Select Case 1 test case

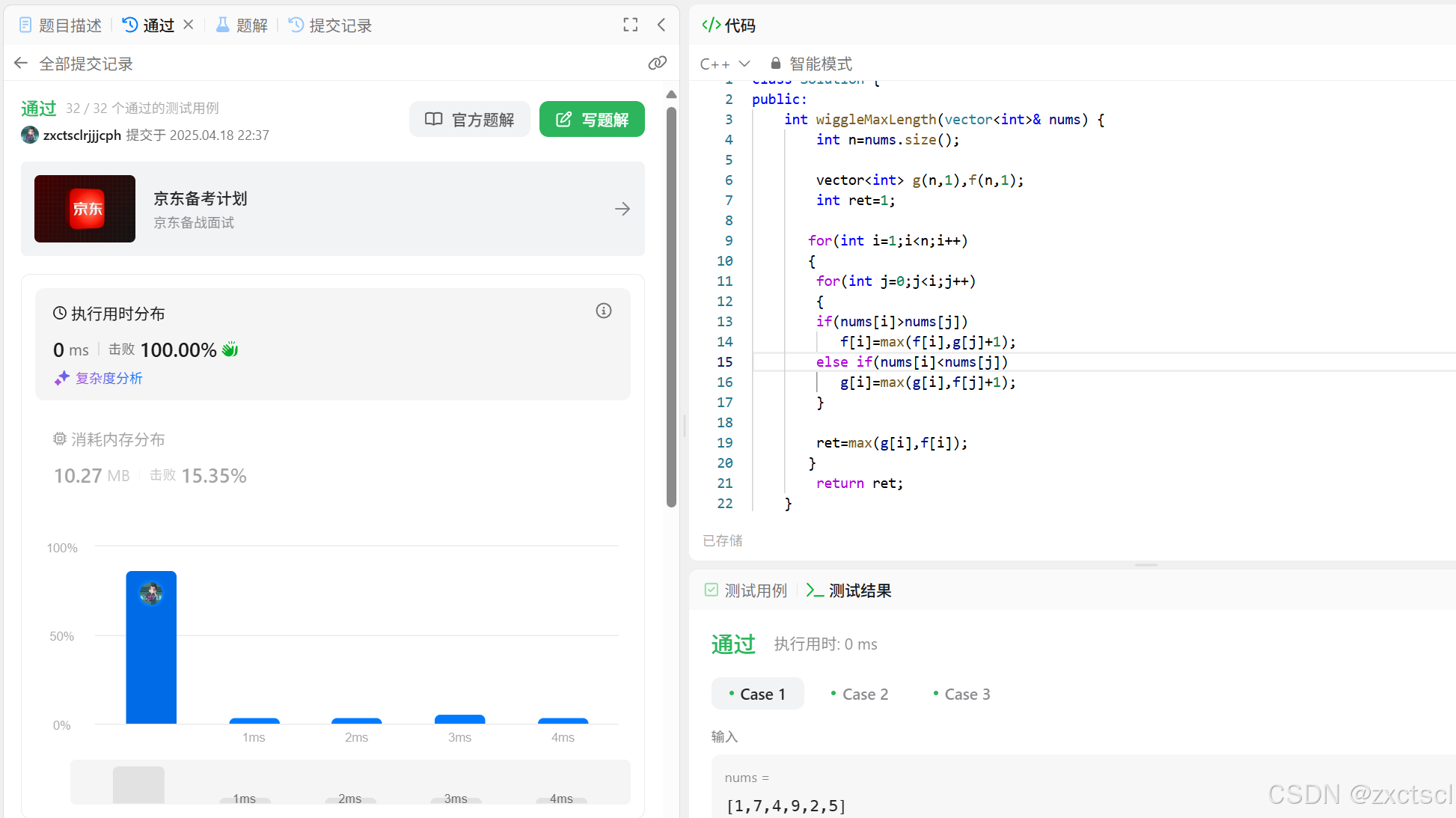pos(757,694)
